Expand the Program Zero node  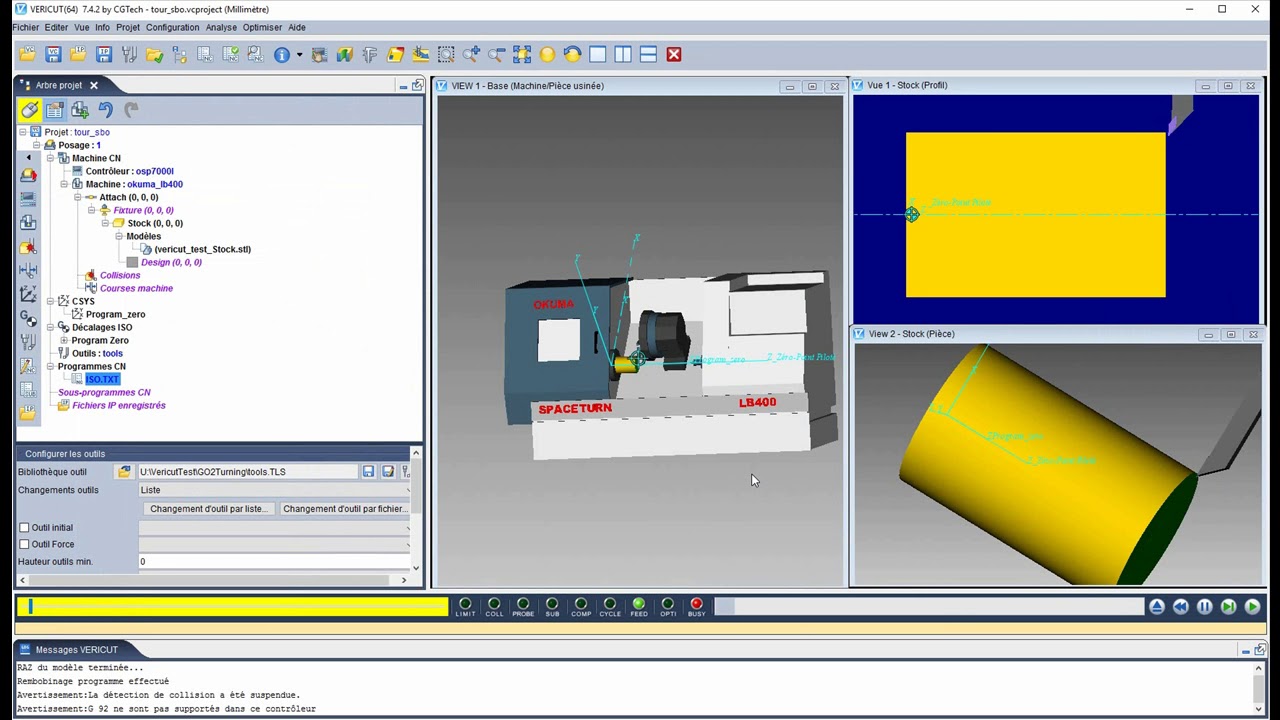point(64,340)
